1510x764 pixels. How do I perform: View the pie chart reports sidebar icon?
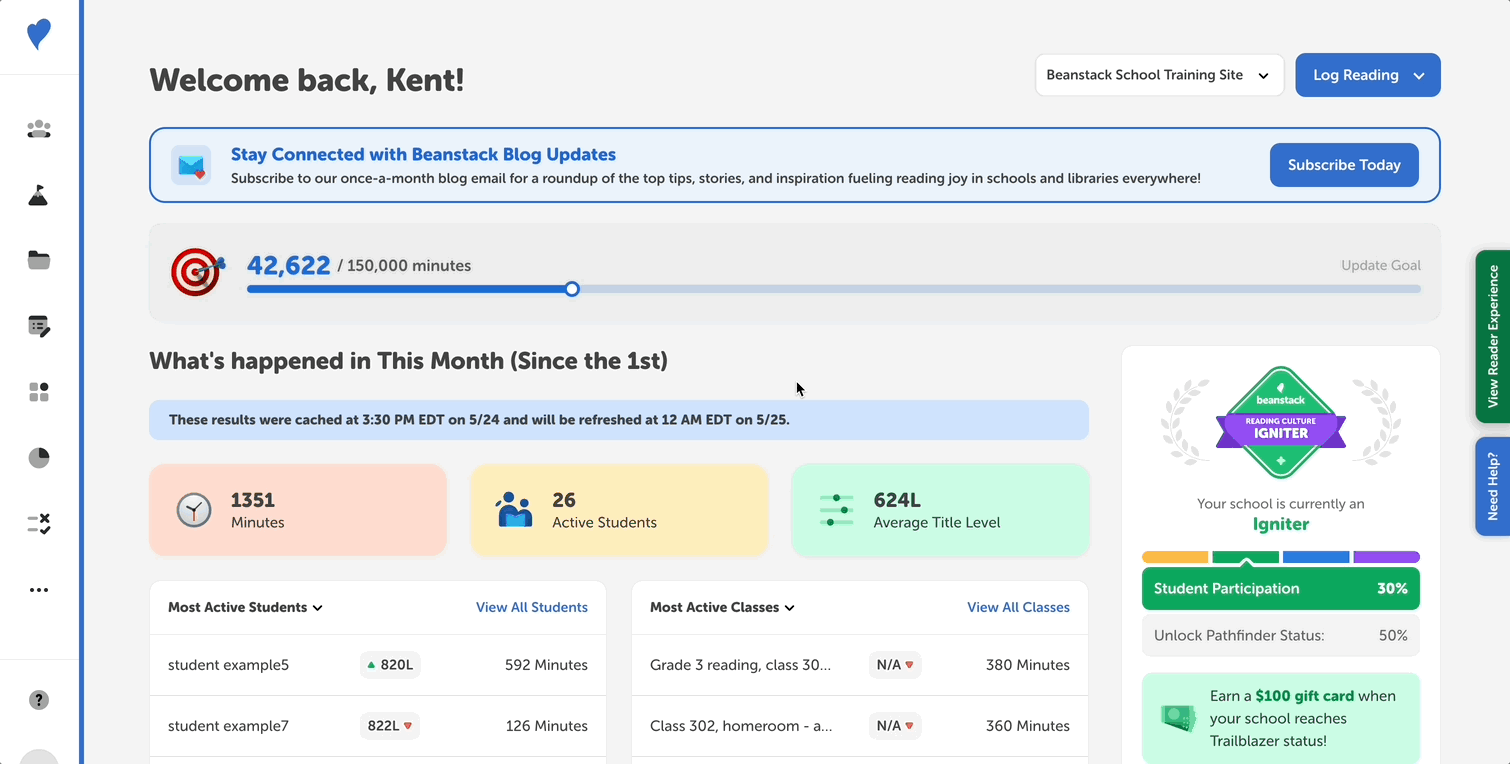[38, 457]
